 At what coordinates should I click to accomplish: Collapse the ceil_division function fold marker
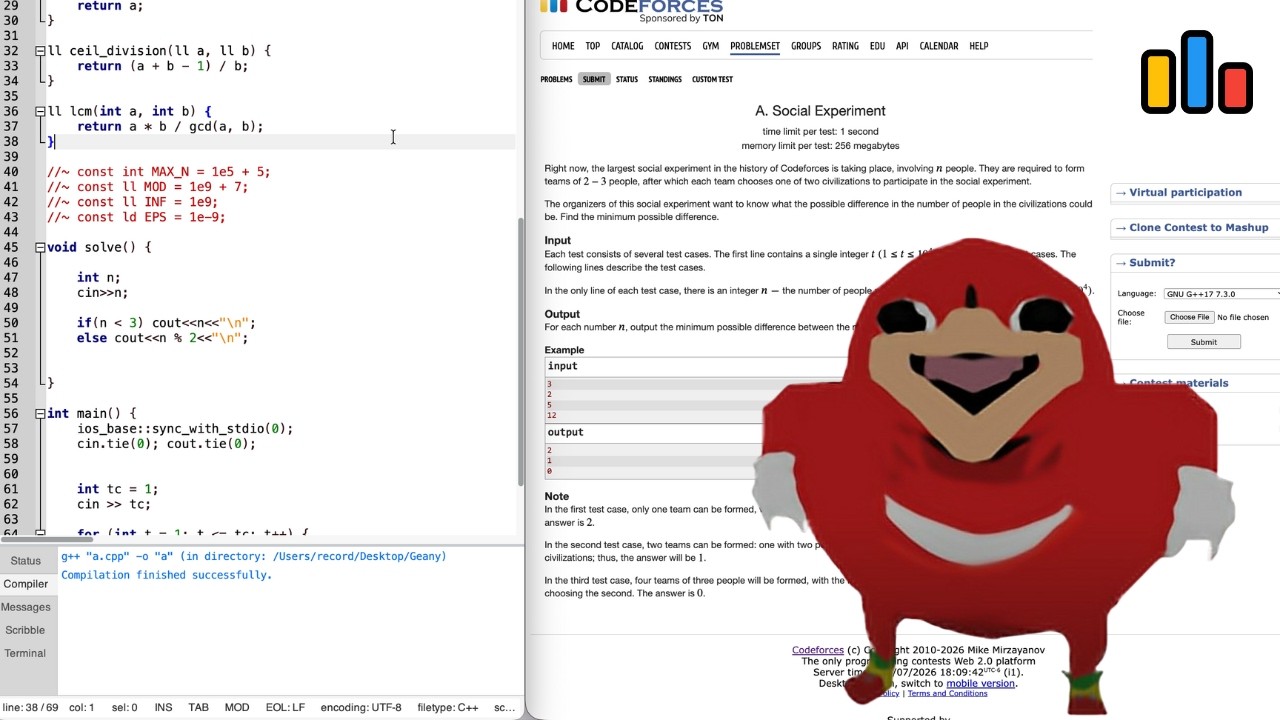(x=40, y=51)
